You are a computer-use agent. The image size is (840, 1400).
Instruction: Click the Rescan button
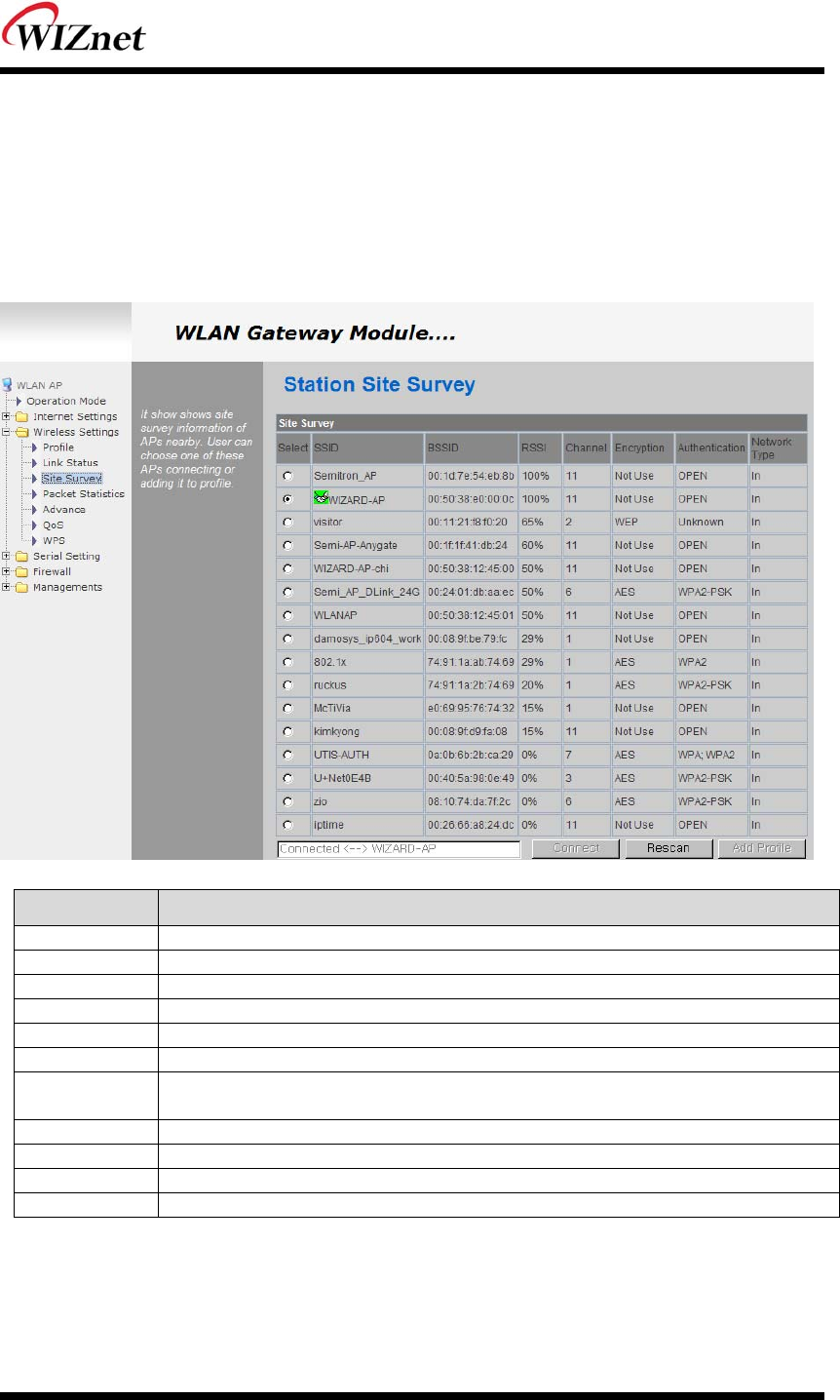(x=668, y=848)
